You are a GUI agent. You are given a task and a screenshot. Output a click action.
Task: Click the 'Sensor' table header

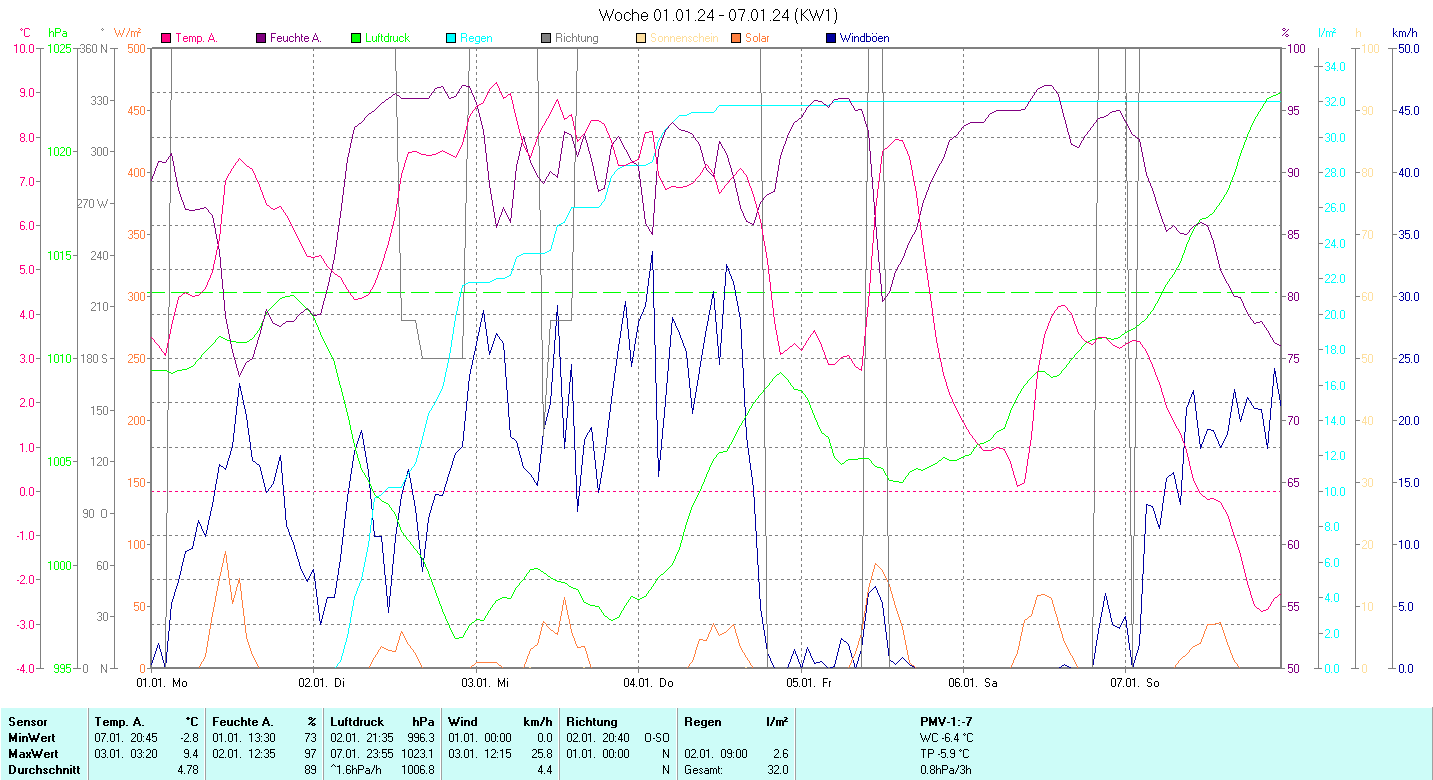(27, 721)
